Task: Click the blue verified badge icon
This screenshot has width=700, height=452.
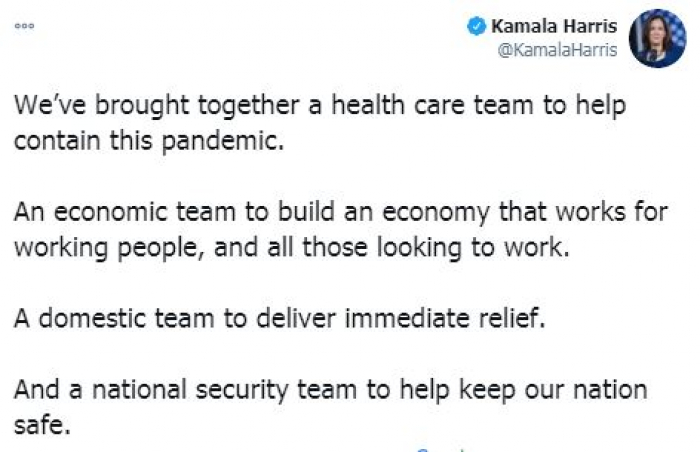Action: pyautogui.click(x=477, y=27)
